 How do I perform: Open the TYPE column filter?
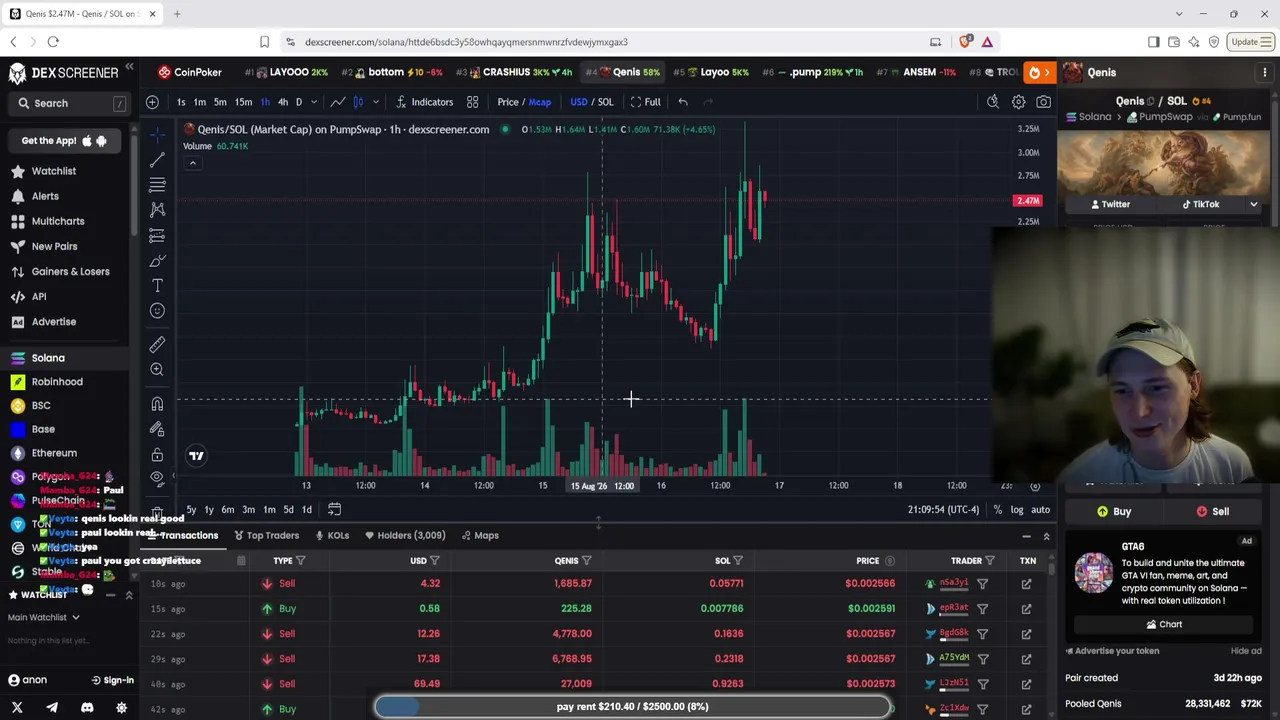(x=300, y=561)
